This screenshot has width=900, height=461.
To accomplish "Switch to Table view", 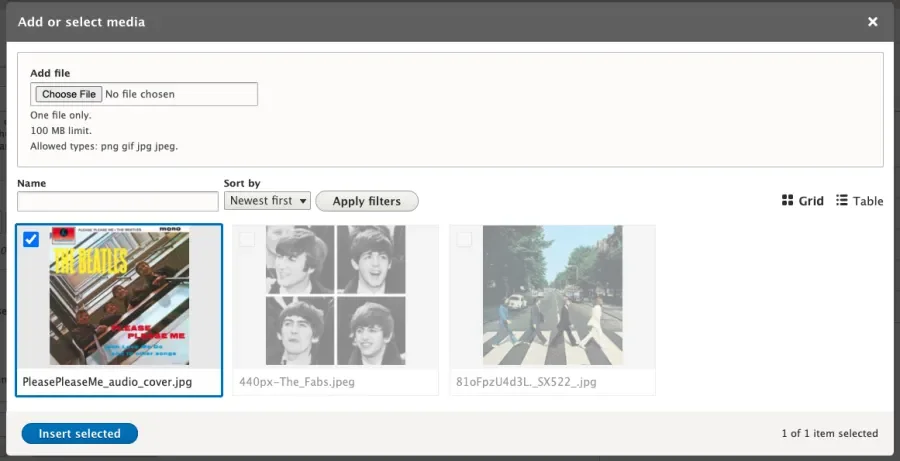I will click(859, 201).
